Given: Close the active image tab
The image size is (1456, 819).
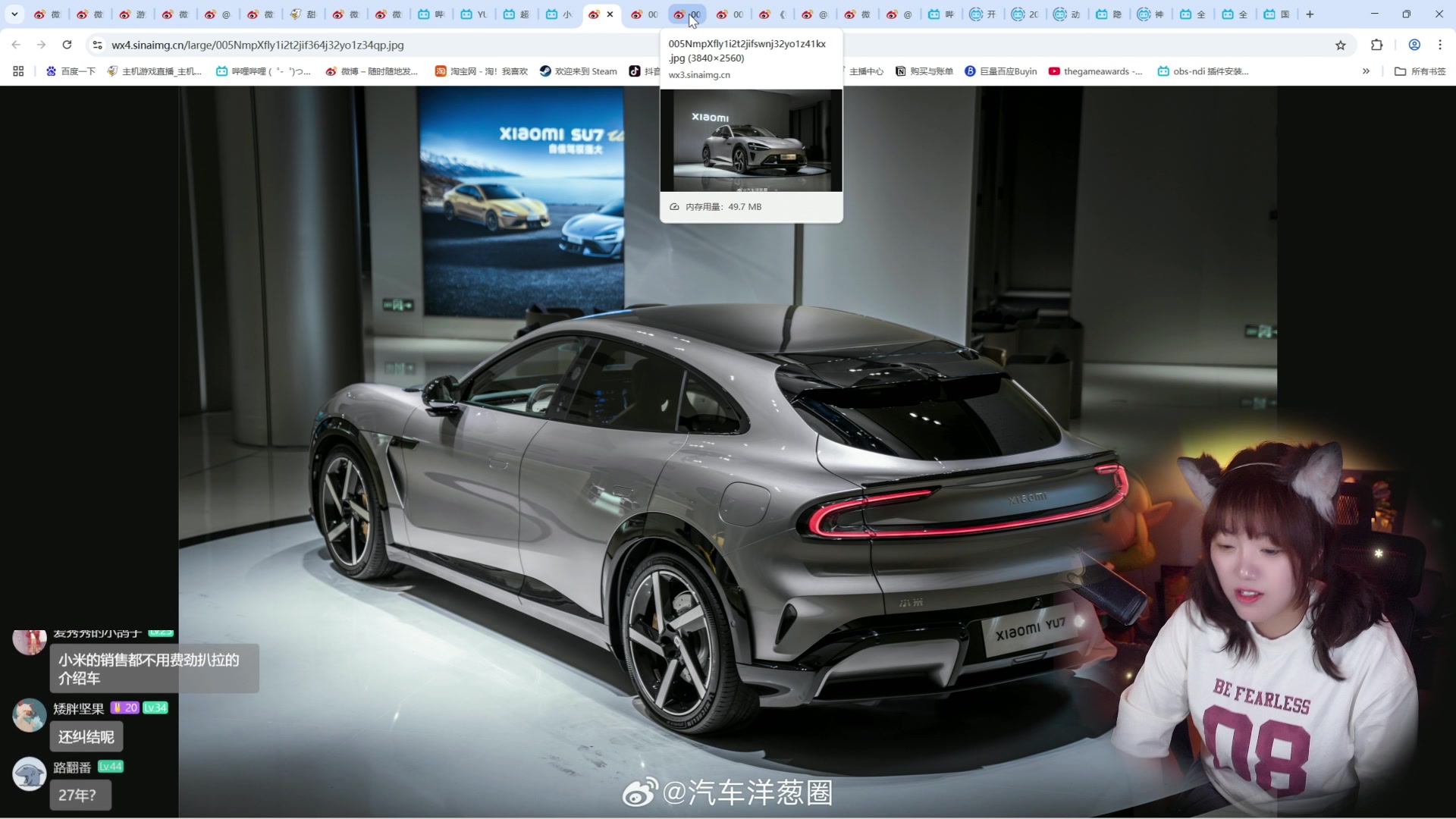Looking at the screenshot, I should tap(610, 14).
